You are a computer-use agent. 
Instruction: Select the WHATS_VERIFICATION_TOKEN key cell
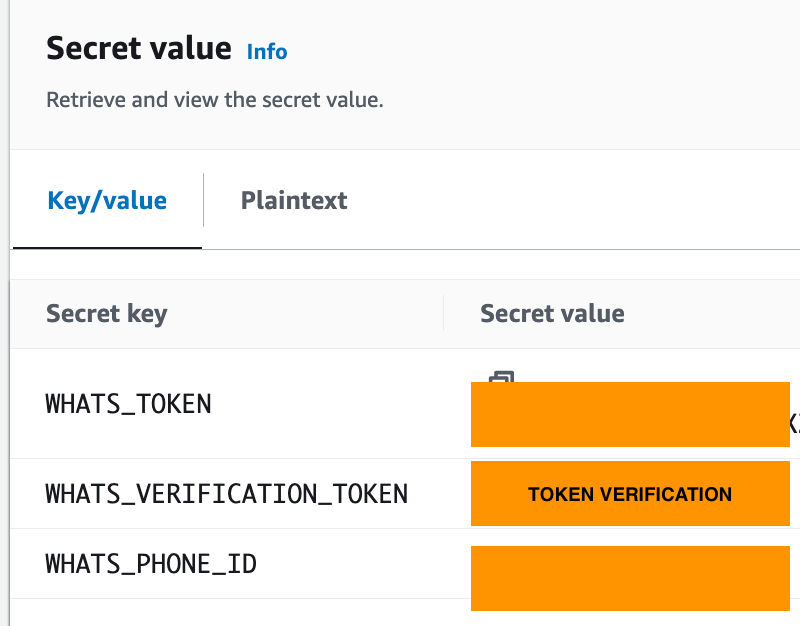point(227,494)
